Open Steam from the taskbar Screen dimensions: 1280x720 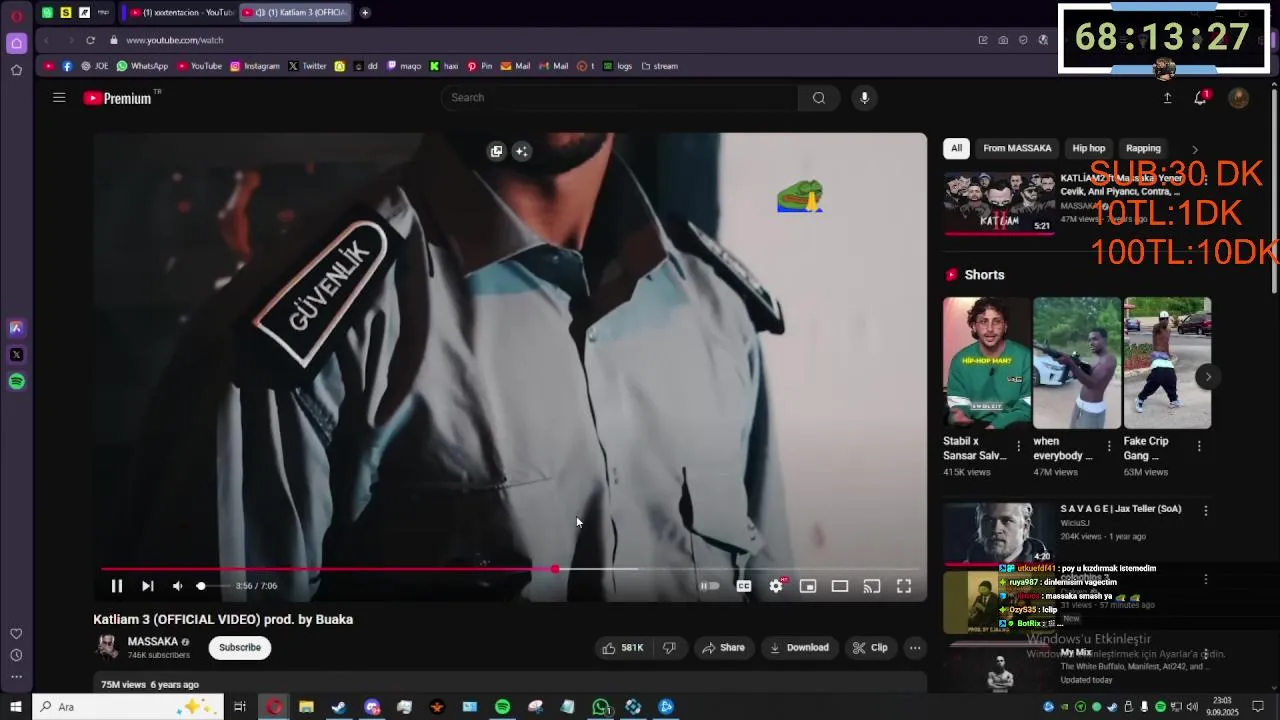(x=339, y=707)
